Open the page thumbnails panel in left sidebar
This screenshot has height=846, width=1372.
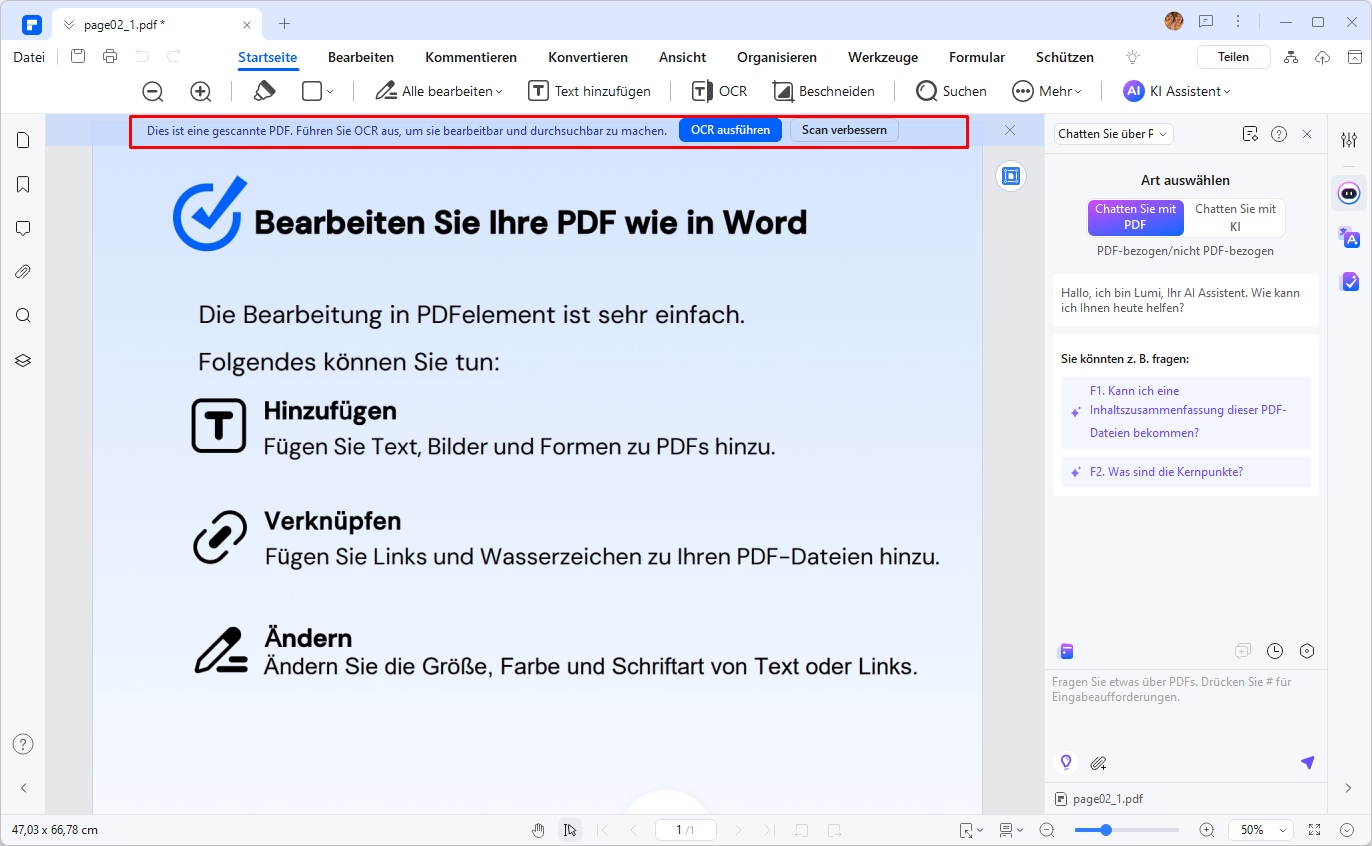(x=23, y=140)
